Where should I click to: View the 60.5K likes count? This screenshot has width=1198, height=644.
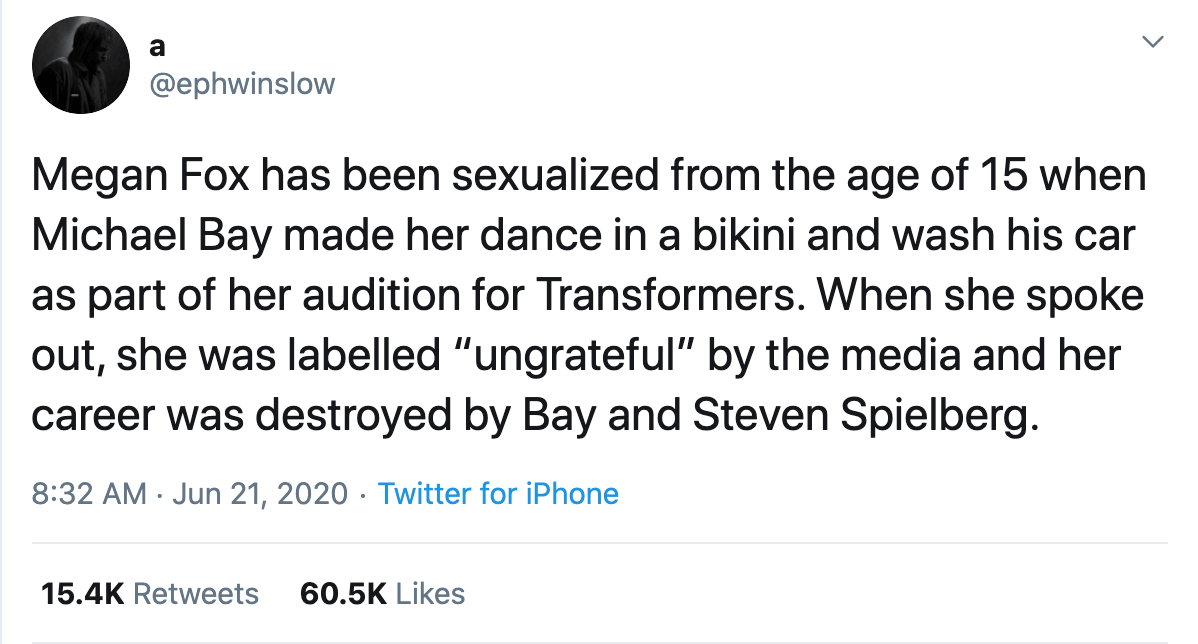[343, 593]
